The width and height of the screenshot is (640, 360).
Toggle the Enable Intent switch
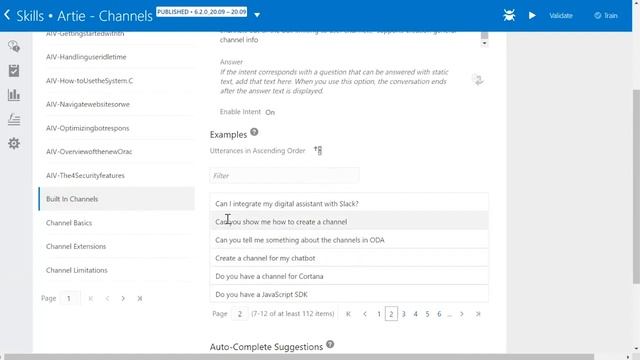[x=270, y=112]
